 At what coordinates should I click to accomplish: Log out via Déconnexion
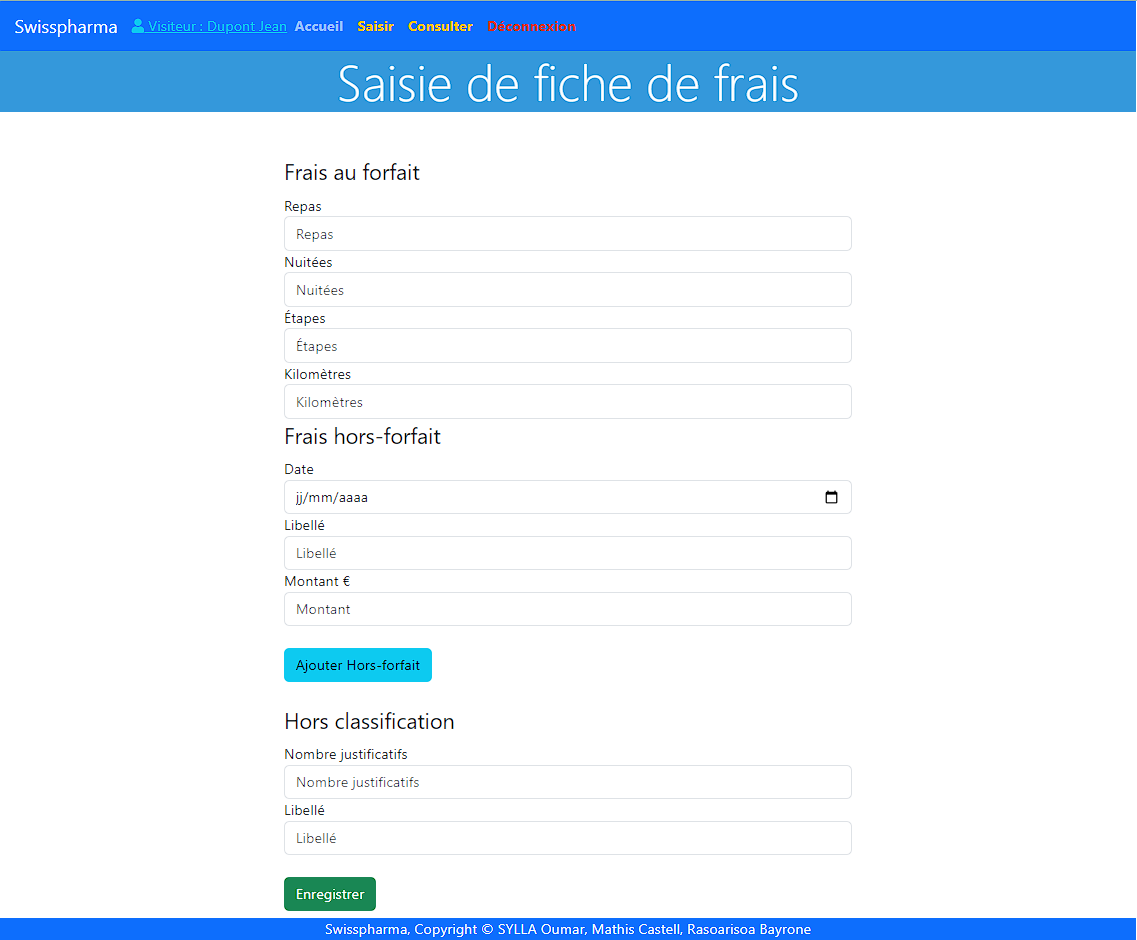coord(531,27)
